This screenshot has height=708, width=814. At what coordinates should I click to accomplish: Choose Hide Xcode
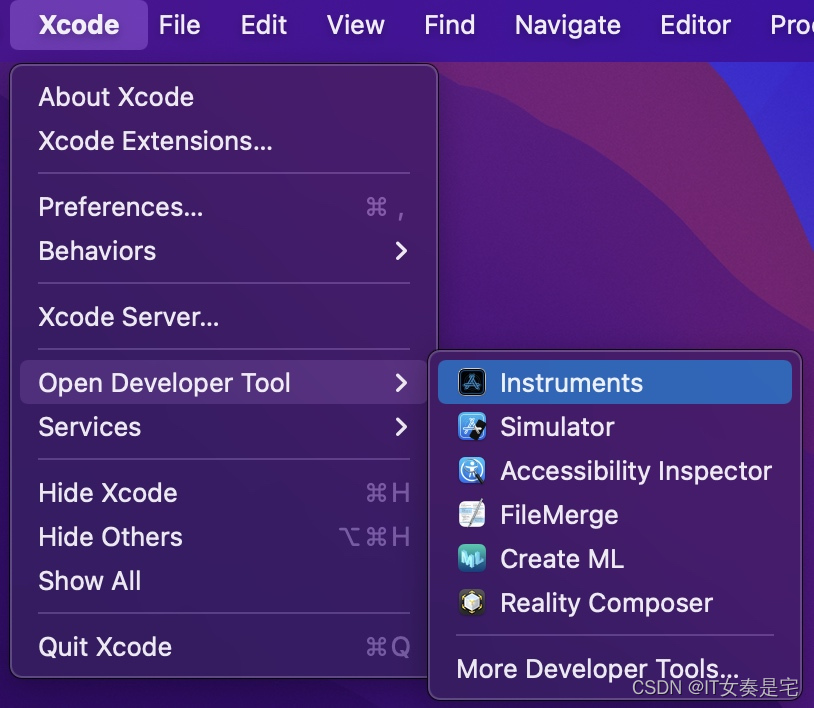[x=224, y=493]
